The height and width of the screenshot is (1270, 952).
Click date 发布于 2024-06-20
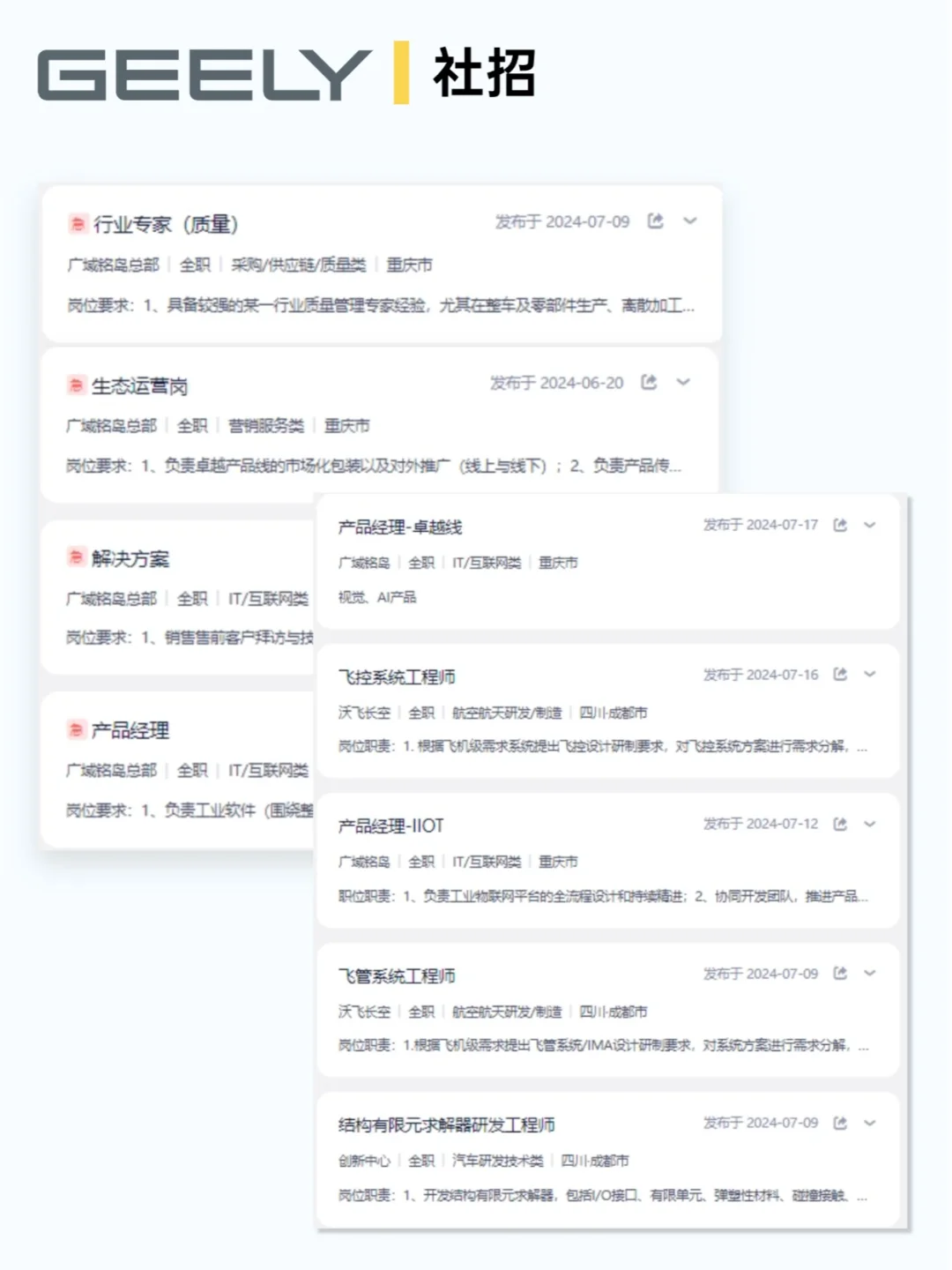pos(557,383)
